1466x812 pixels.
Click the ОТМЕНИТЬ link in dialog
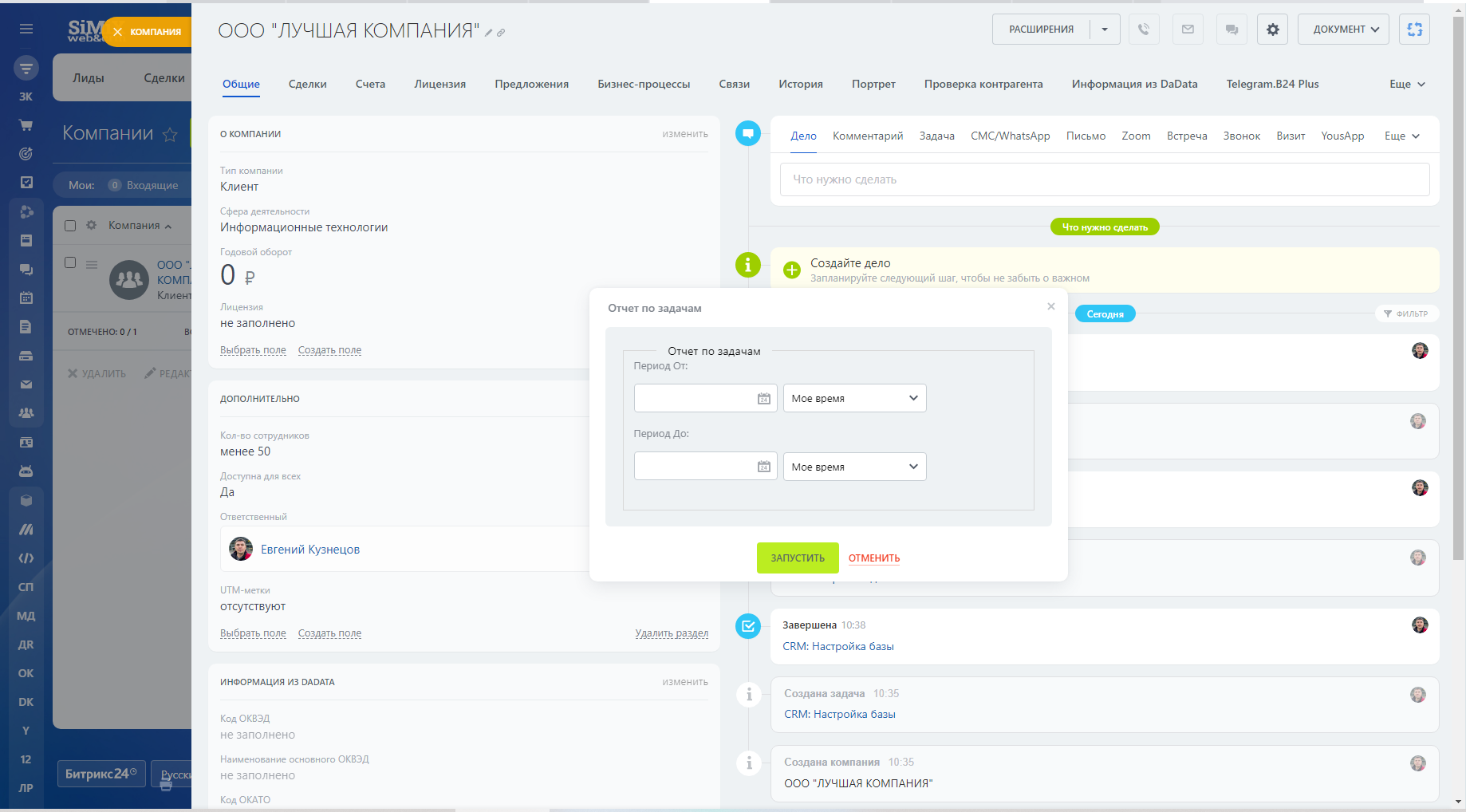click(x=873, y=558)
